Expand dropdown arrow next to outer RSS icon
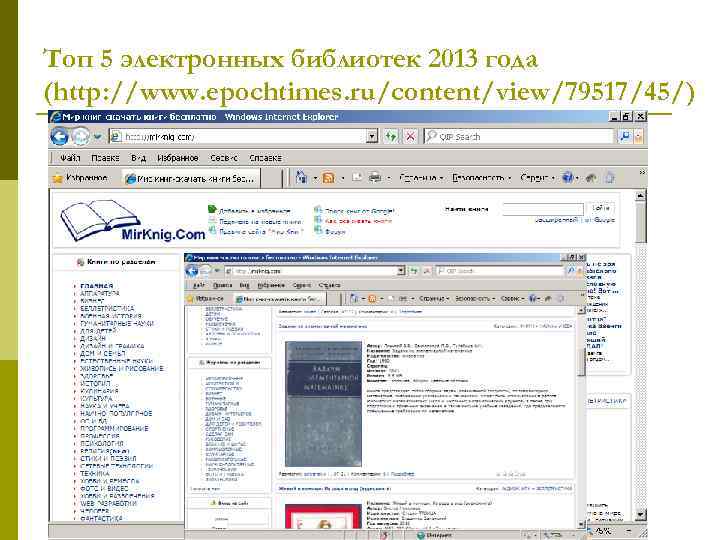The width and height of the screenshot is (720, 540). pyautogui.click(x=343, y=178)
